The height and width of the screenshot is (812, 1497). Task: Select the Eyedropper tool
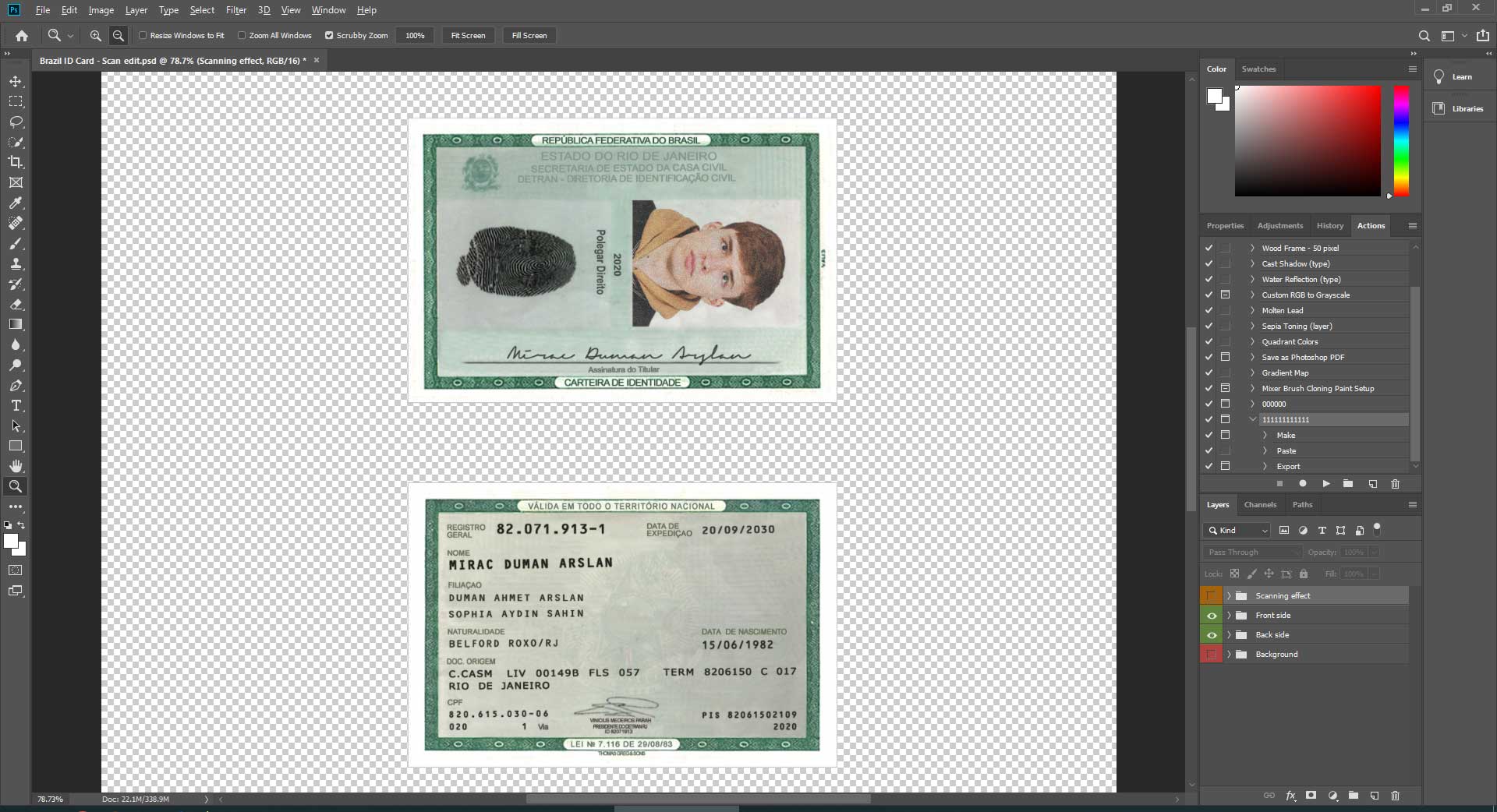[x=16, y=203]
